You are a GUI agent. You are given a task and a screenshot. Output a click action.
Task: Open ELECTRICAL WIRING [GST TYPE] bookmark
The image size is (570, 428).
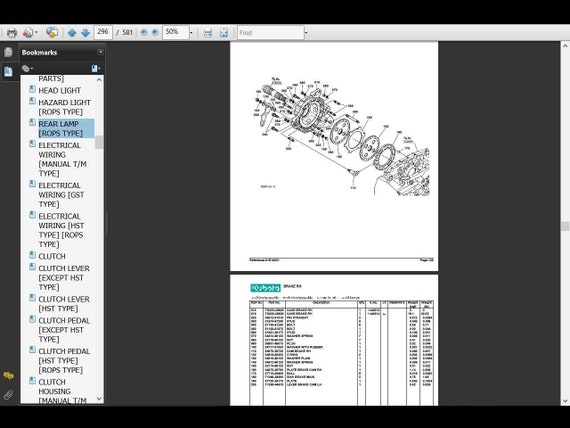pyautogui.click(x=61, y=195)
